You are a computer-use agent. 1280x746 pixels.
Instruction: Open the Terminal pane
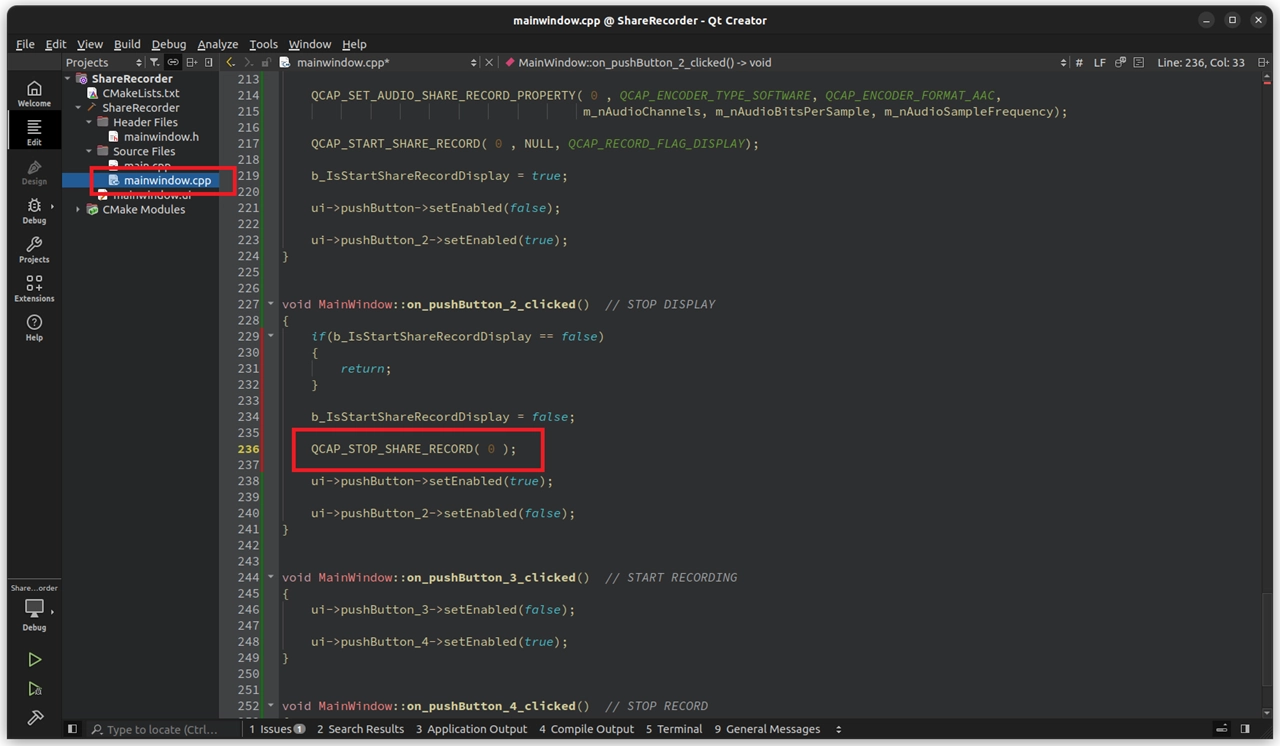click(673, 729)
